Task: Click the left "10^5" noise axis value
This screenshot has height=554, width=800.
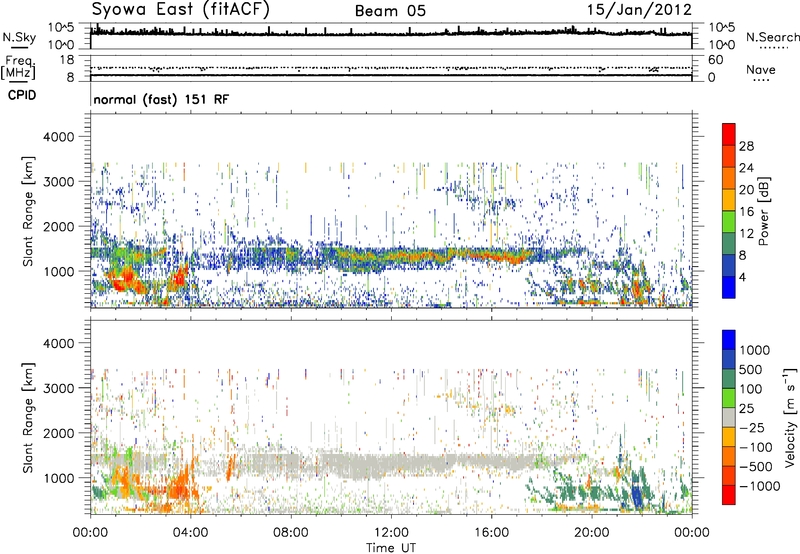Action: 61,28
